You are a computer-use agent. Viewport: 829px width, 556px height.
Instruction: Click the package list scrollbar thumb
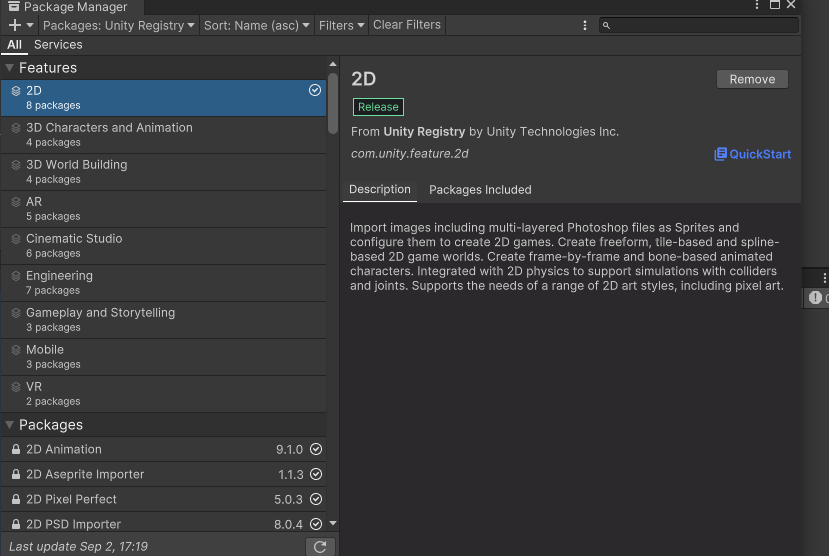click(x=333, y=104)
